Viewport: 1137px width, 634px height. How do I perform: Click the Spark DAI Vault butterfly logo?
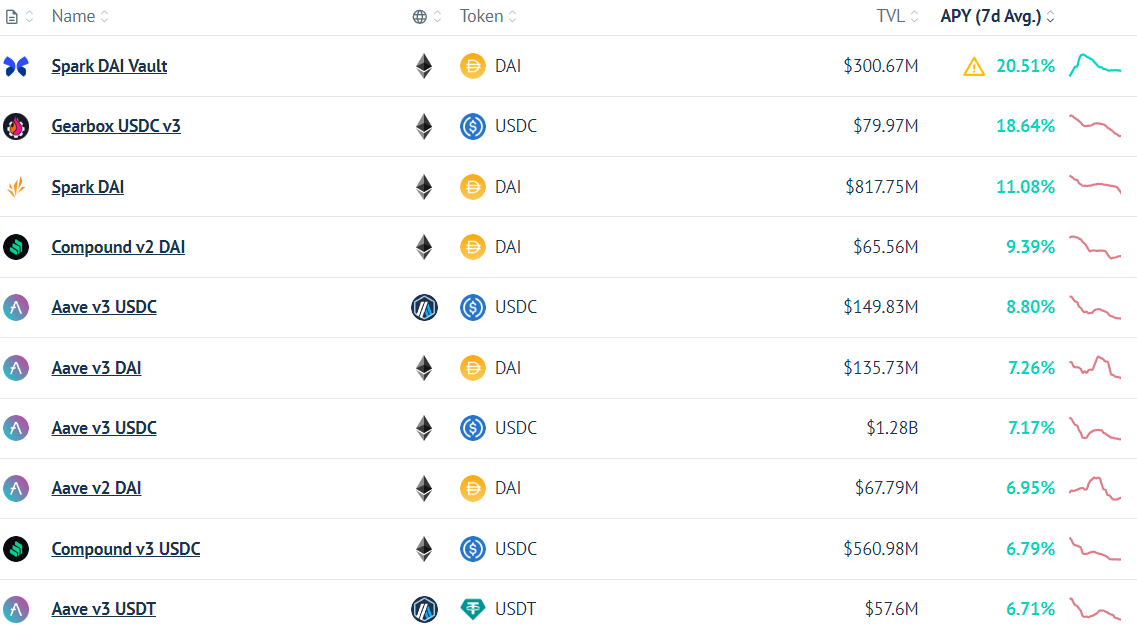(x=16, y=66)
